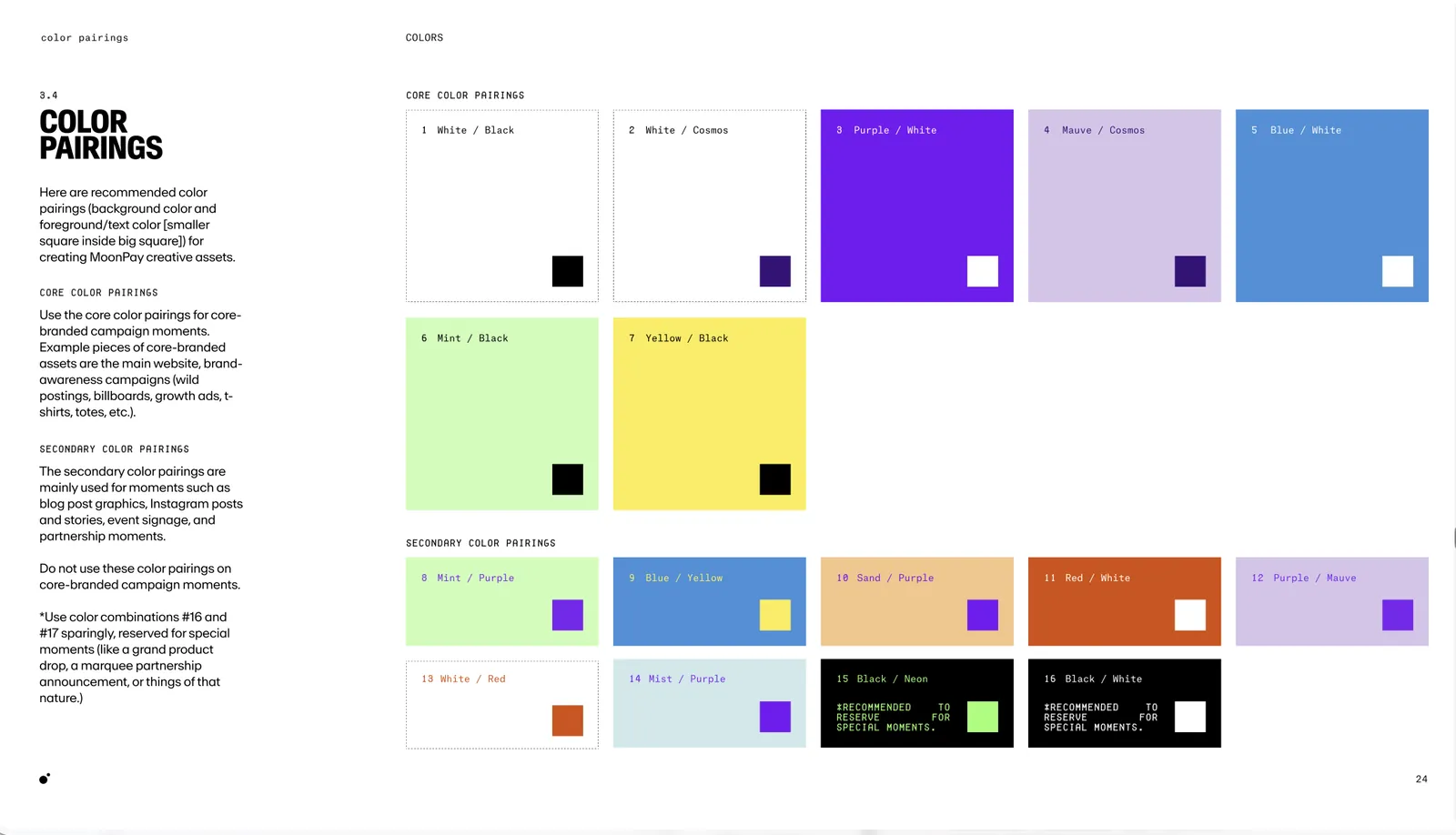The height and width of the screenshot is (835, 1456).
Task: Click the recommended note in Black / Neon card
Action: coord(894,717)
